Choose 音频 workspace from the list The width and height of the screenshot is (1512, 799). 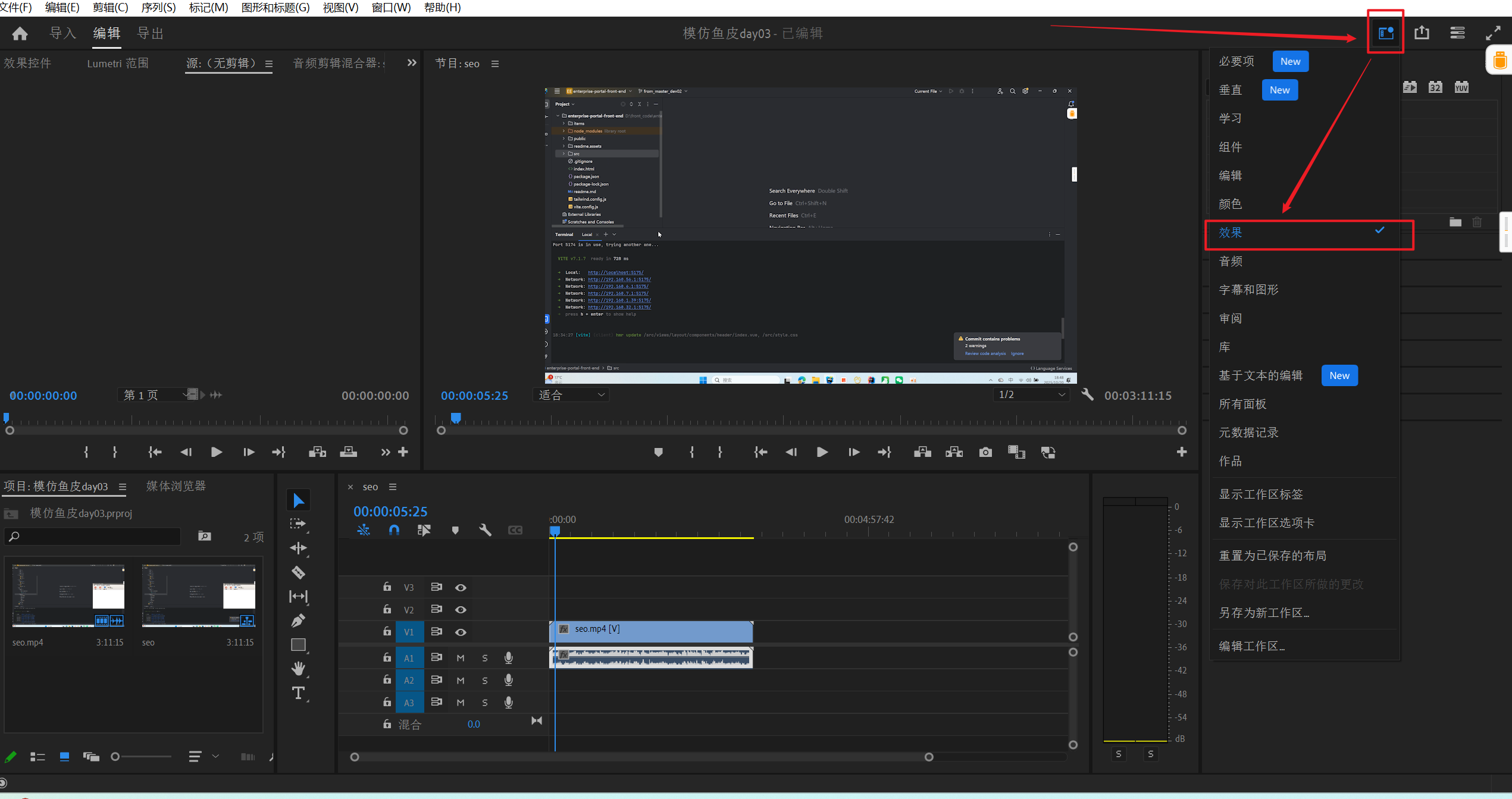click(1231, 261)
